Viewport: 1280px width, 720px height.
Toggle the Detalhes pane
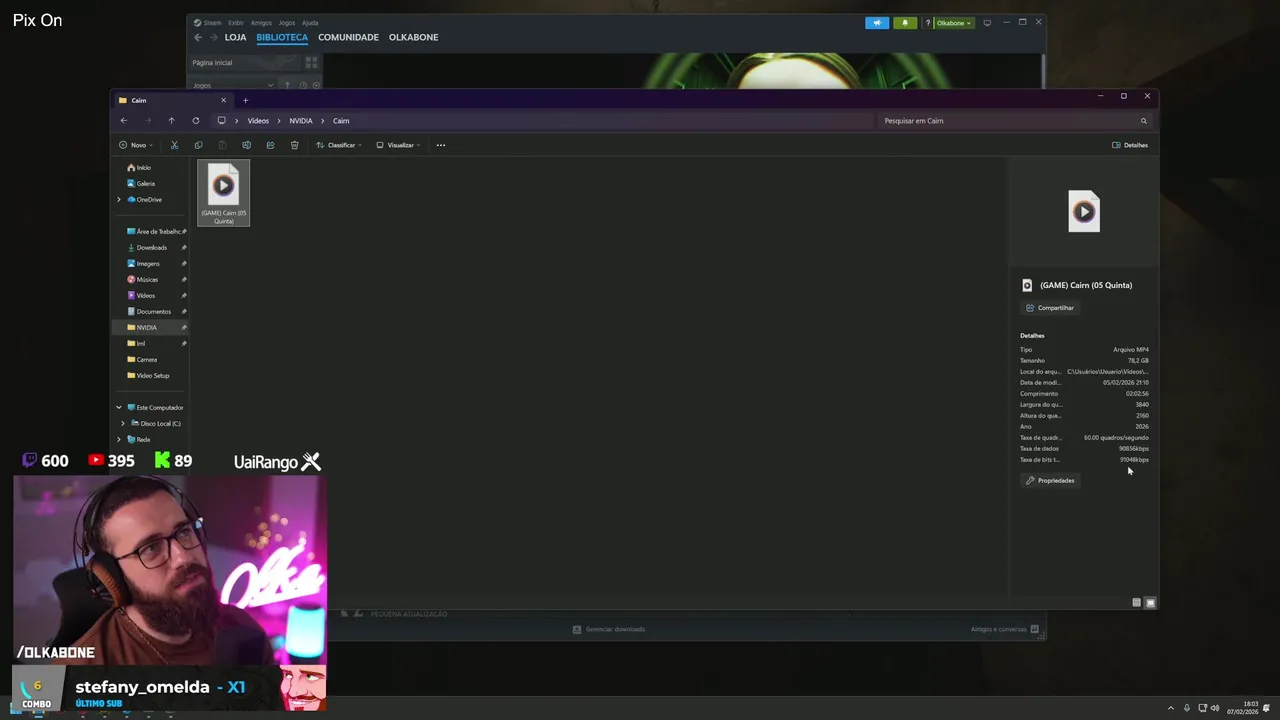coord(1130,145)
